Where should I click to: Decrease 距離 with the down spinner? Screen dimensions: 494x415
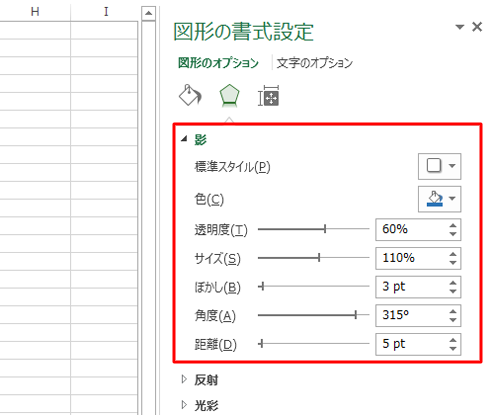coord(453,349)
